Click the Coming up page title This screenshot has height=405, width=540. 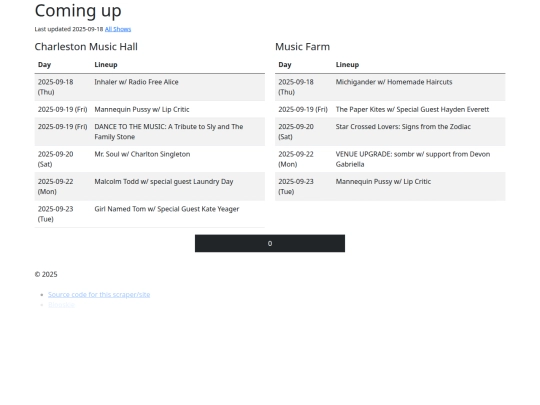click(x=78, y=11)
